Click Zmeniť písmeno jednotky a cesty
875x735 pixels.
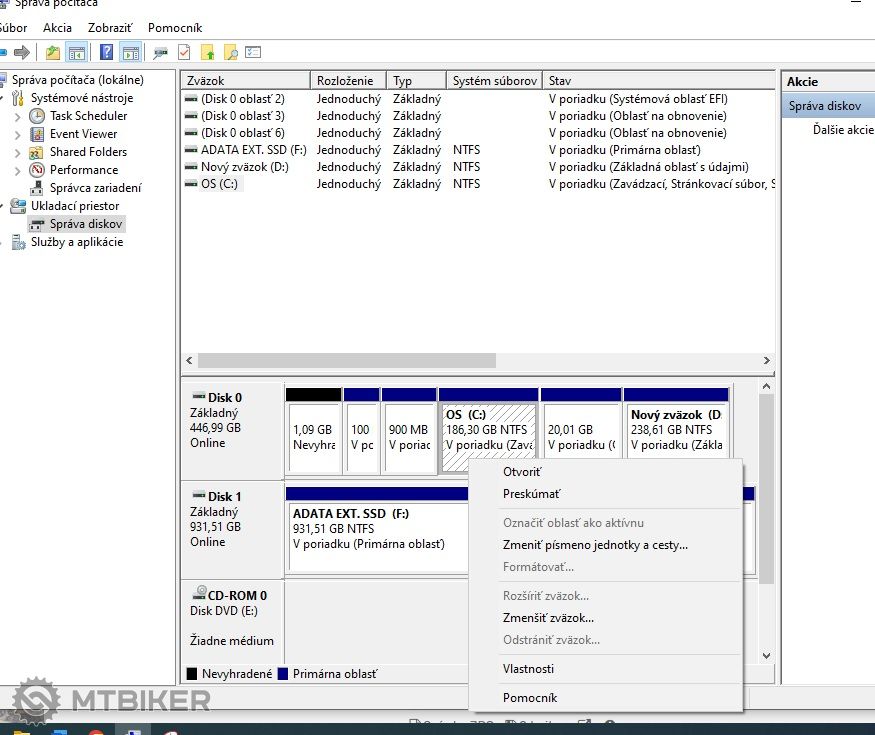pyautogui.click(x=595, y=545)
